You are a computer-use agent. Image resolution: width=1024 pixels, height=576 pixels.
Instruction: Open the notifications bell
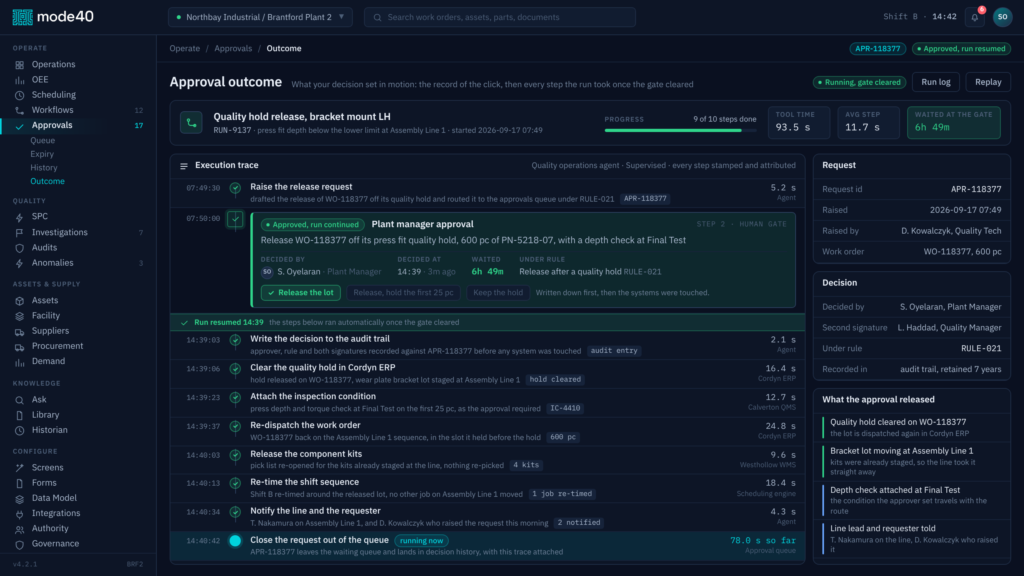coord(974,17)
